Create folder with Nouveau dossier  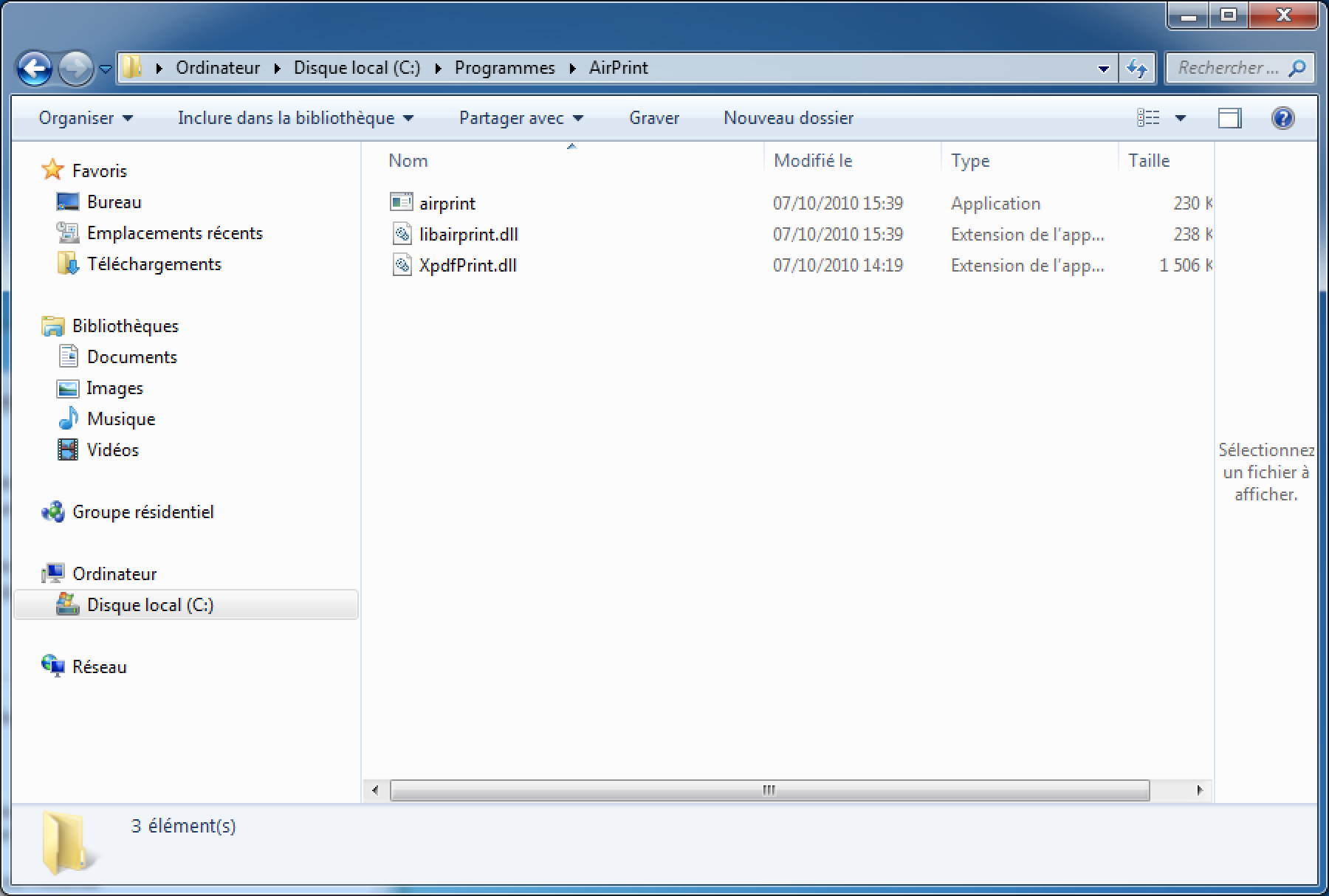(x=789, y=118)
